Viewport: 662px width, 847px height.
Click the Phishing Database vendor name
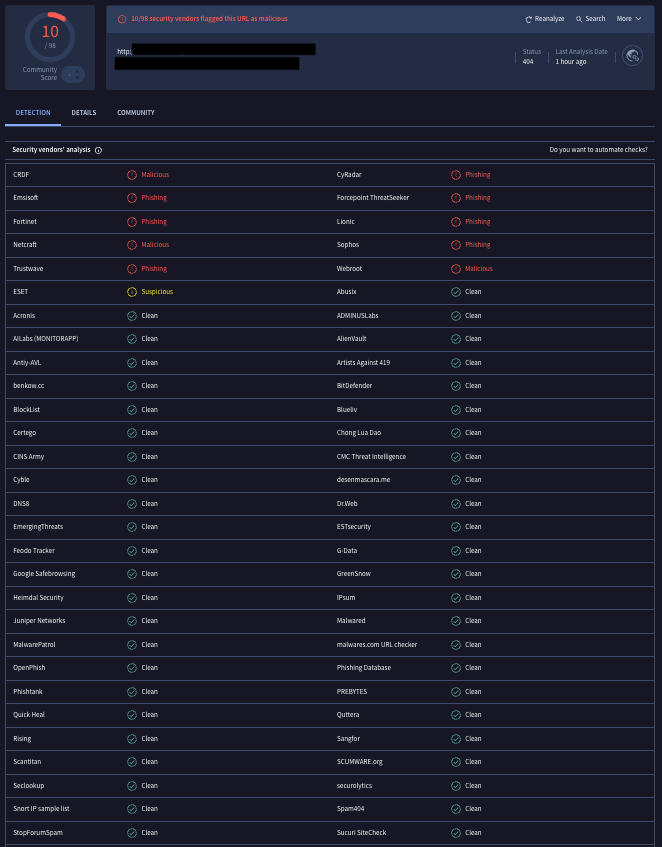[x=364, y=668]
